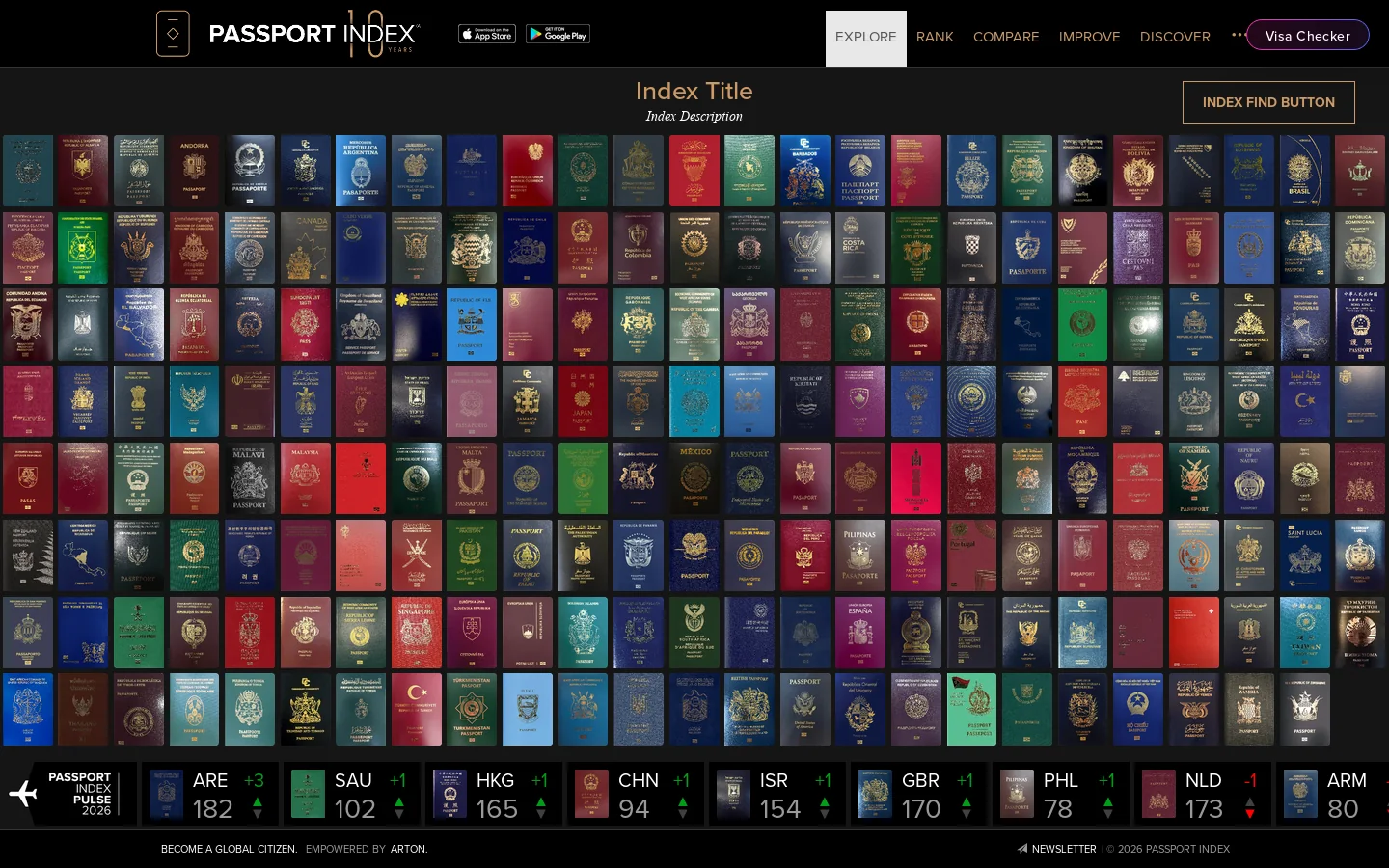1389x868 pixels.
Task: Select the España passport cover
Action: coord(860,633)
